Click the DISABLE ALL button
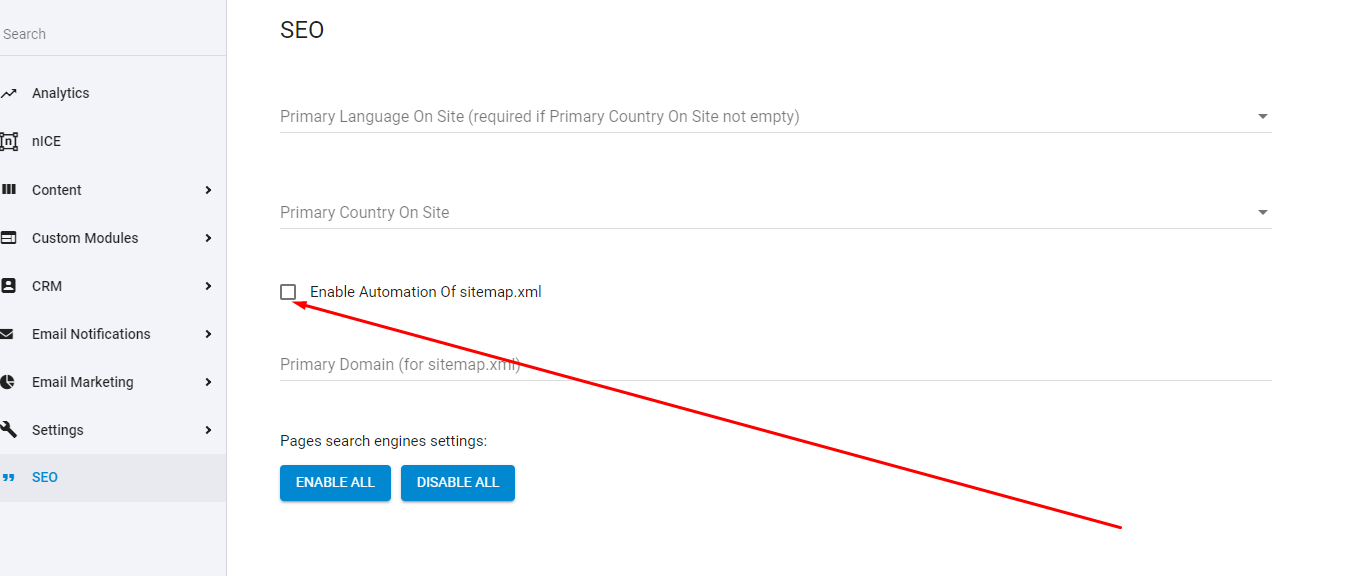 click(458, 483)
